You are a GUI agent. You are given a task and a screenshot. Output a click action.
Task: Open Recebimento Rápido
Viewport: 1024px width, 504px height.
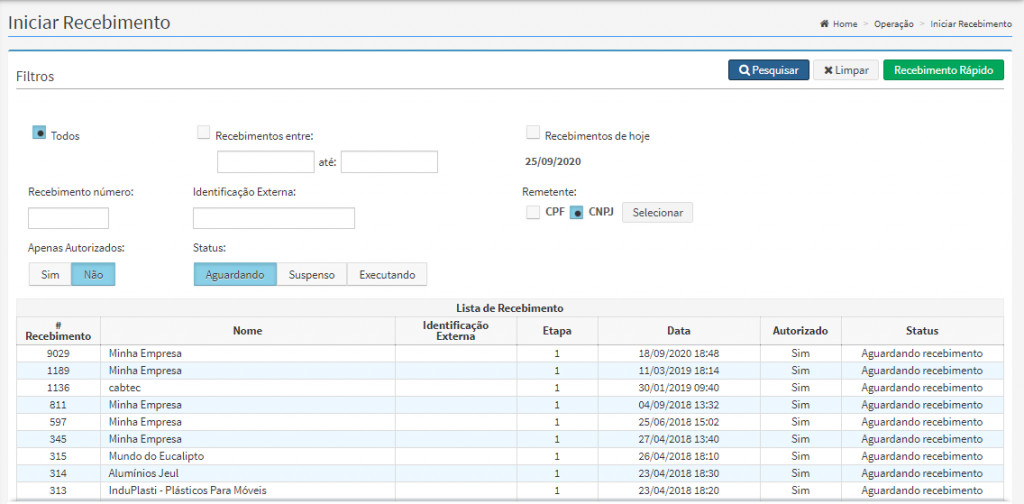click(944, 70)
